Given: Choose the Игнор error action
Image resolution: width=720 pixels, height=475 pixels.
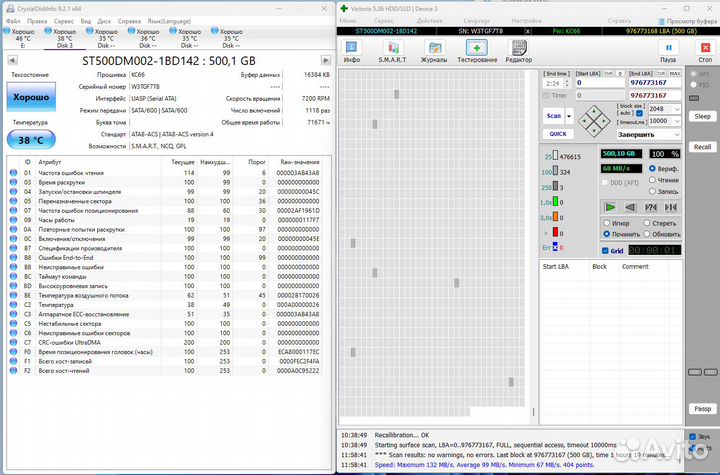Looking at the screenshot, I should [x=607, y=223].
